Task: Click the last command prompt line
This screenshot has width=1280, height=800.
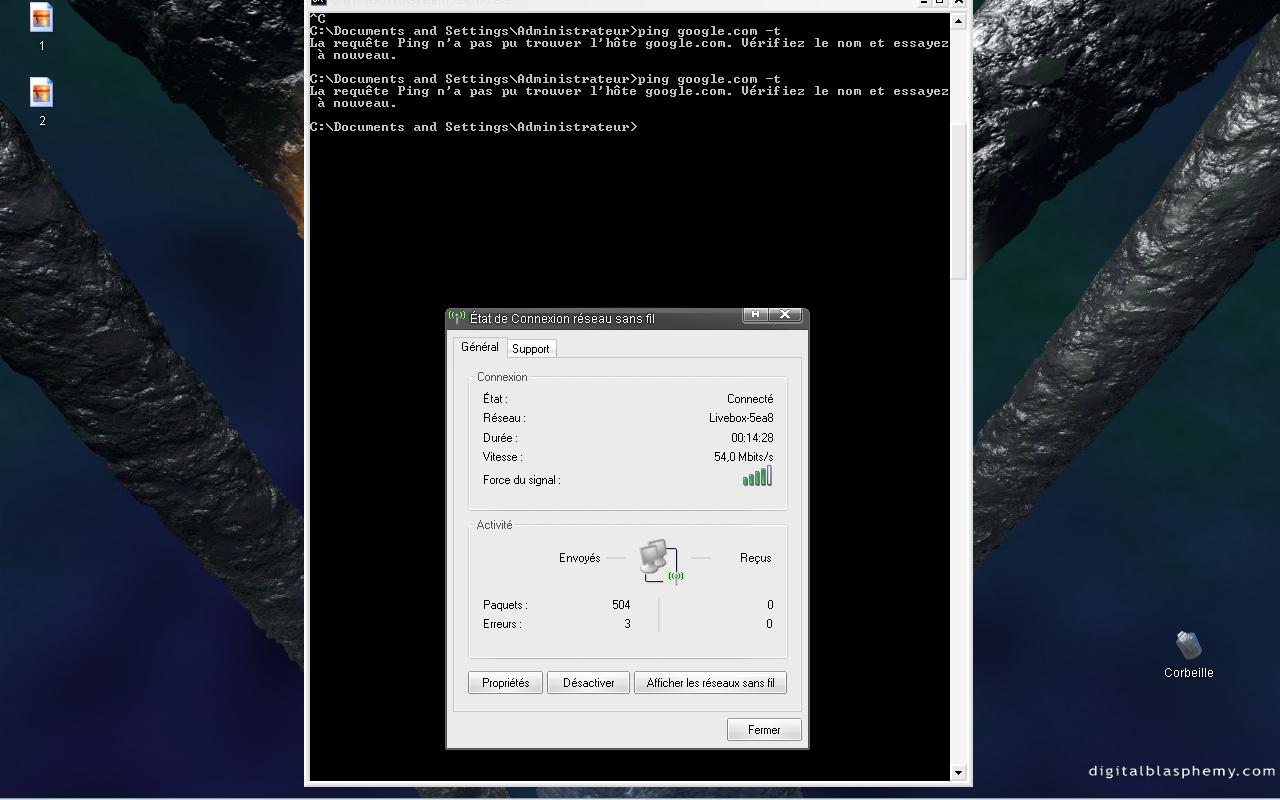Action: (x=473, y=127)
